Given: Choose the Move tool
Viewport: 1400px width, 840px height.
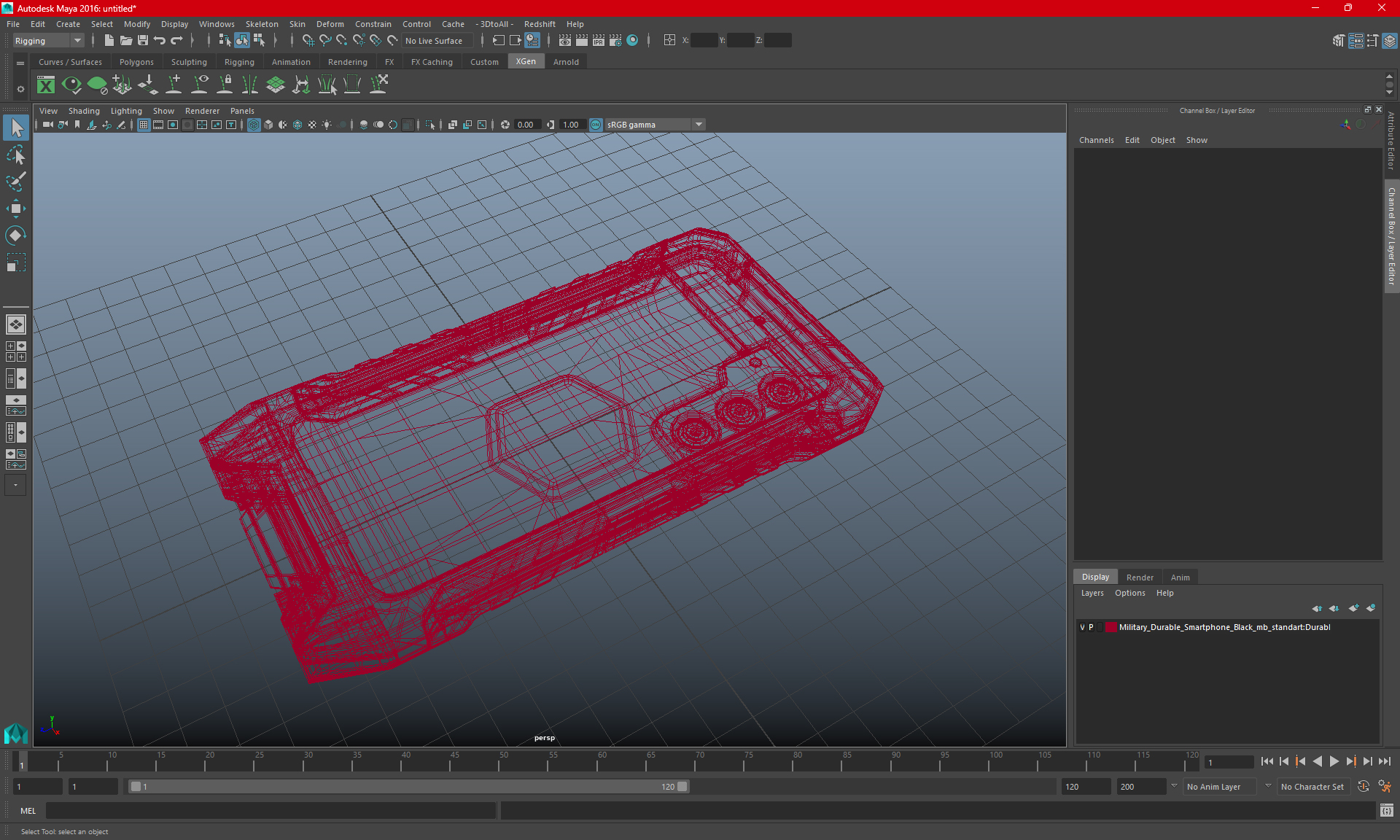Looking at the screenshot, I should click(x=15, y=209).
